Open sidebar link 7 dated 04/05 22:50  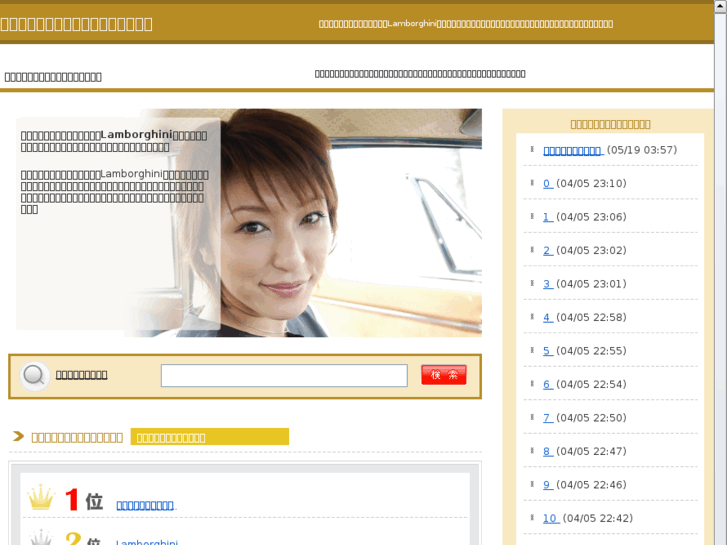pos(548,417)
